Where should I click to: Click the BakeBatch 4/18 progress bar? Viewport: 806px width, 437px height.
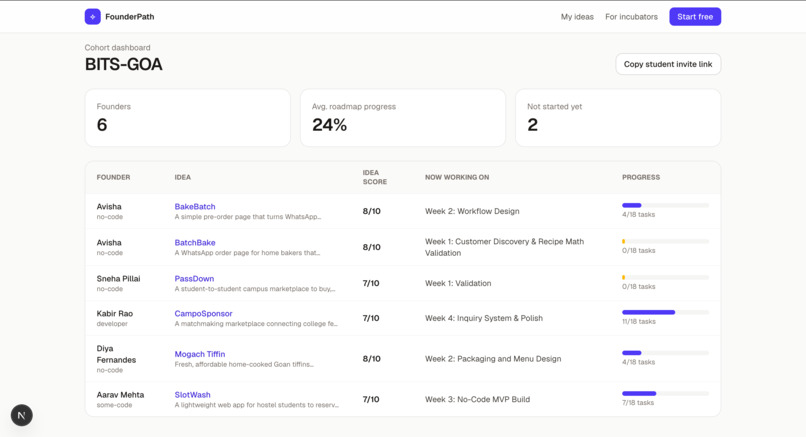(665, 205)
